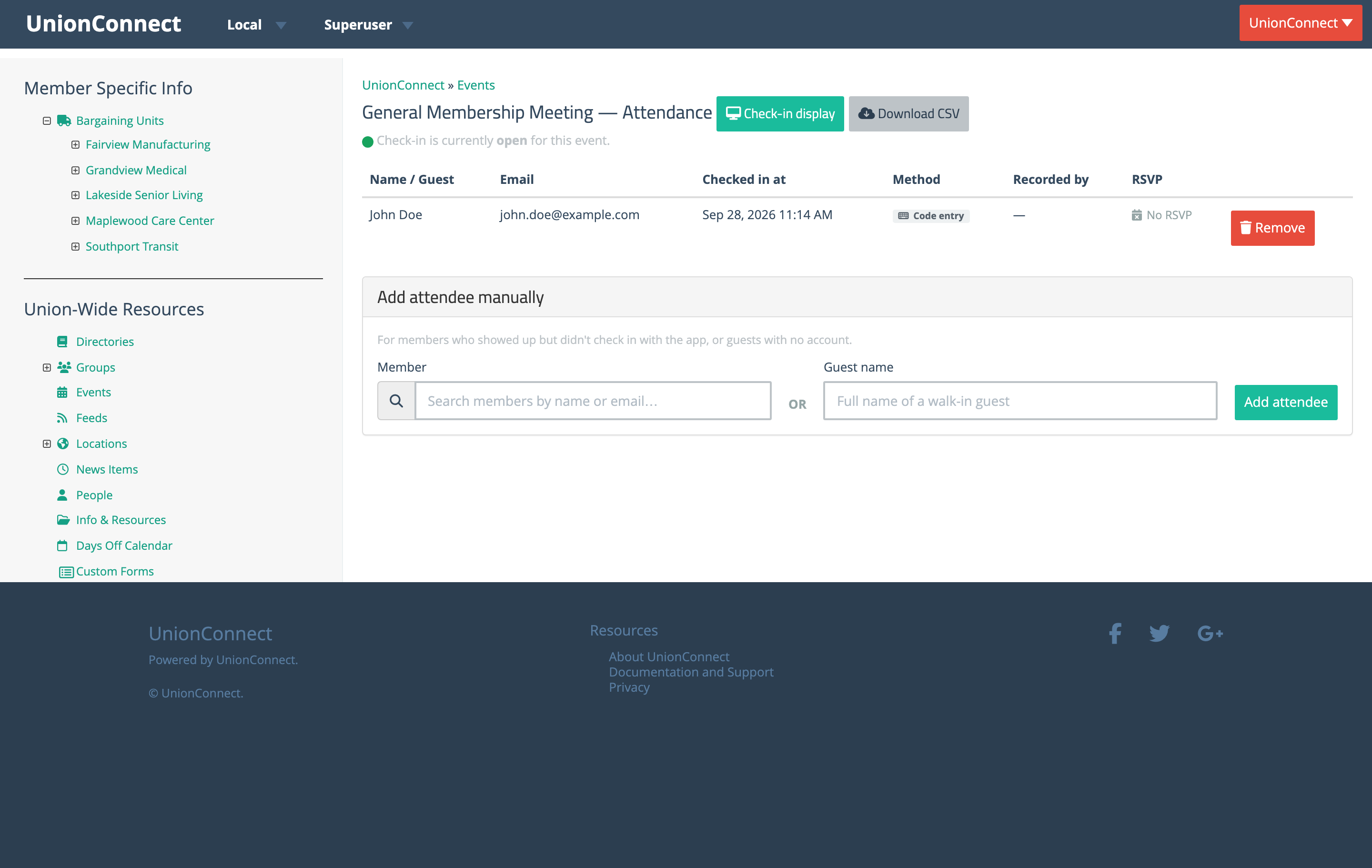1372x868 pixels.
Task: Open the red UnionConnect account dropdown
Action: click(1300, 23)
